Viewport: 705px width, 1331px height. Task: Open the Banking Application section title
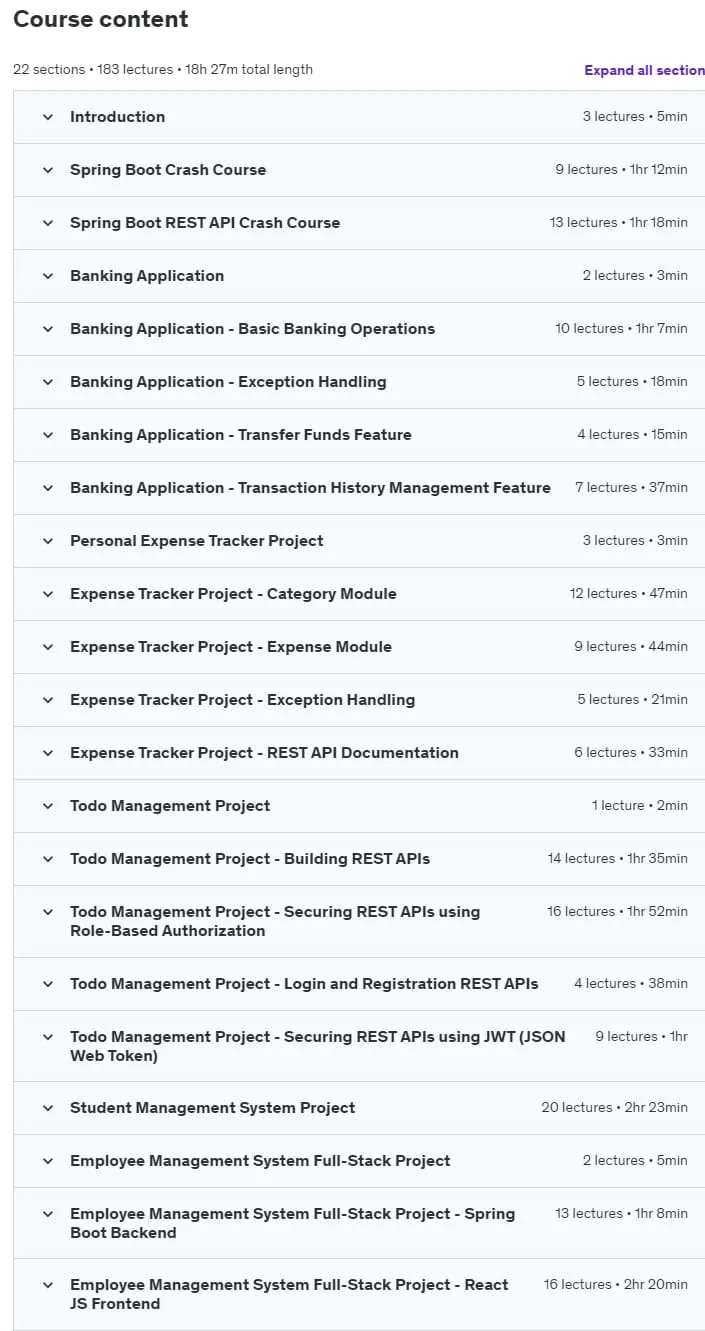tap(147, 276)
